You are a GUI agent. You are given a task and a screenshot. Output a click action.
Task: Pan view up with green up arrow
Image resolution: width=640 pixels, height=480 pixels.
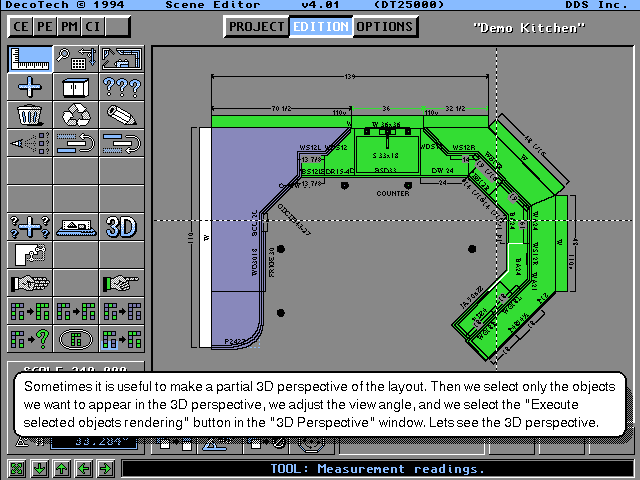(62, 468)
